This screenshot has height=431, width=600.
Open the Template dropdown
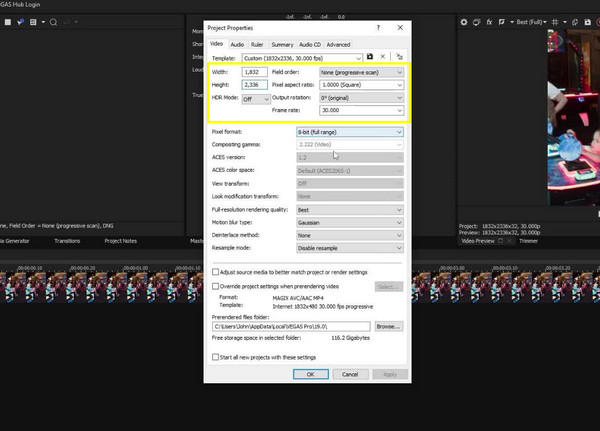[358, 58]
